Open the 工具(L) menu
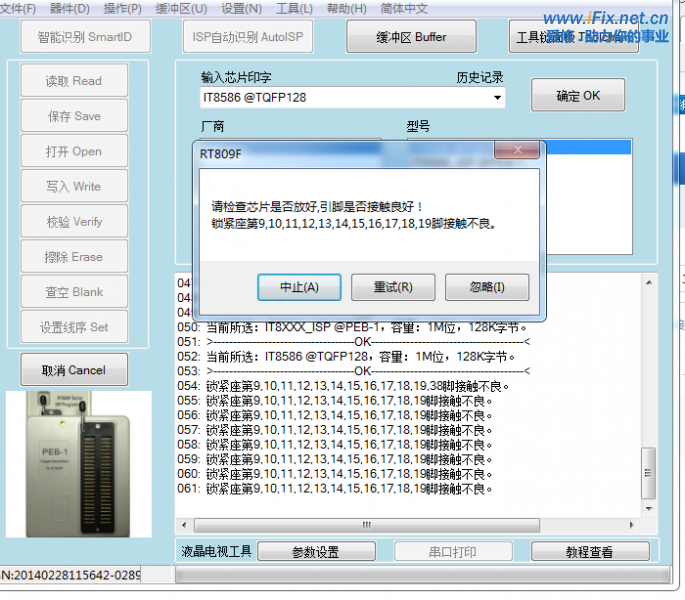685x600 pixels. click(294, 8)
